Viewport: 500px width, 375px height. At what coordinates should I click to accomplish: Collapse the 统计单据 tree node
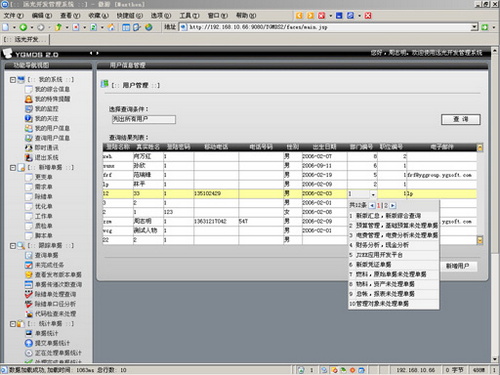(x=13, y=324)
